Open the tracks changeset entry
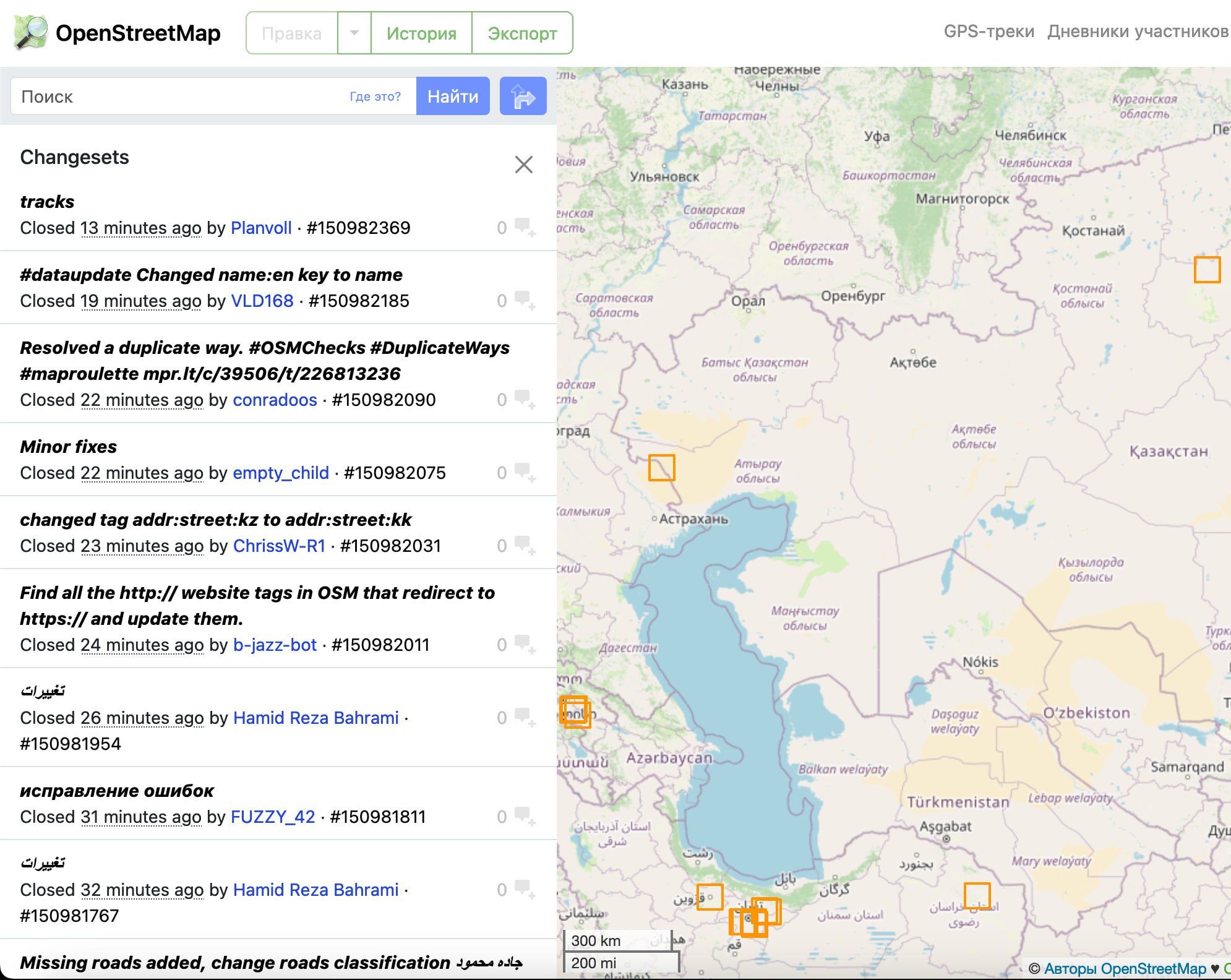Screen dimensions: 1231x980 (47, 202)
